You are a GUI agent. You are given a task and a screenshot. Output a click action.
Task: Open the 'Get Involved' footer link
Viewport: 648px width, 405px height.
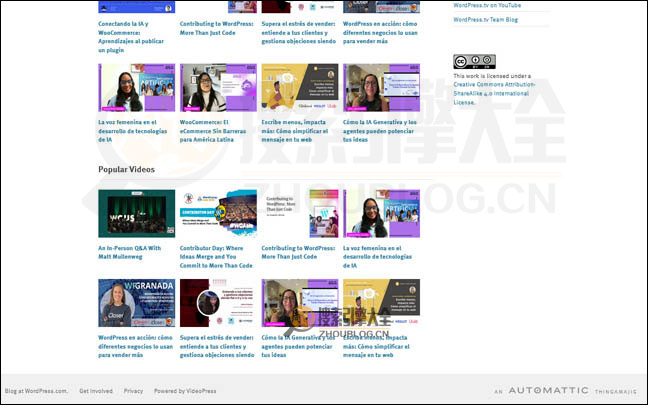click(x=96, y=391)
